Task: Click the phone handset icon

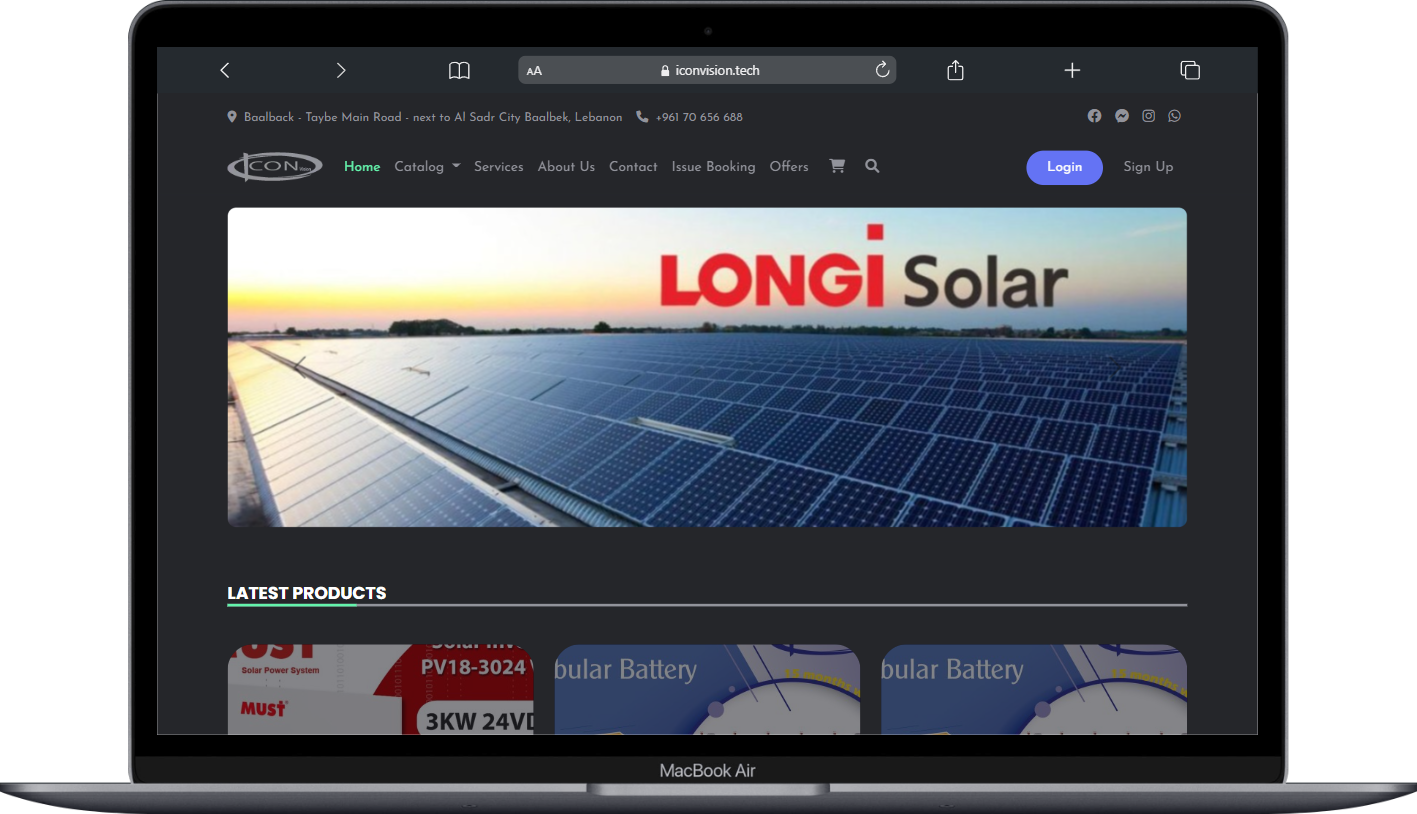Action: (642, 117)
